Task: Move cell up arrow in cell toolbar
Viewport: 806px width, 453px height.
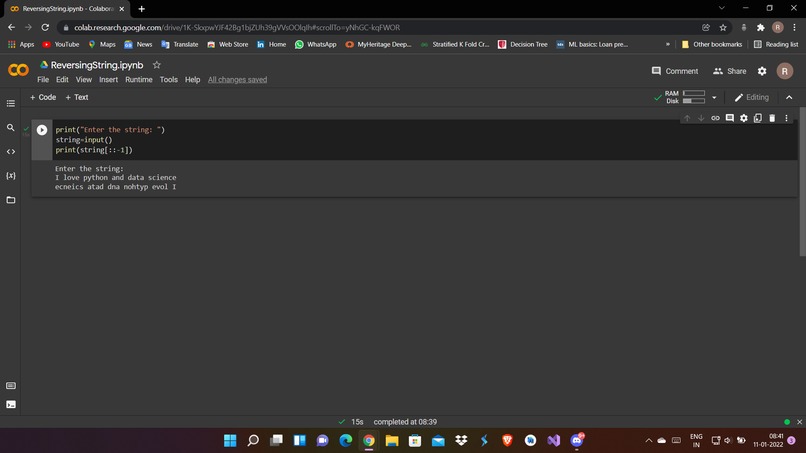Action: pyautogui.click(x=687, y=118)
